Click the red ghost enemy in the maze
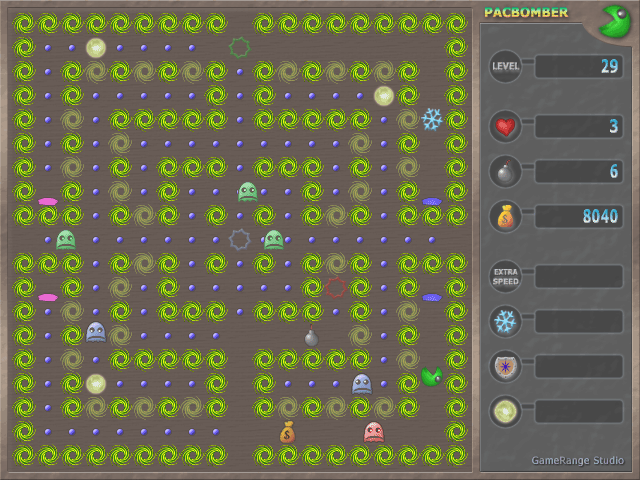640x480 pixels. pos(374,432)
